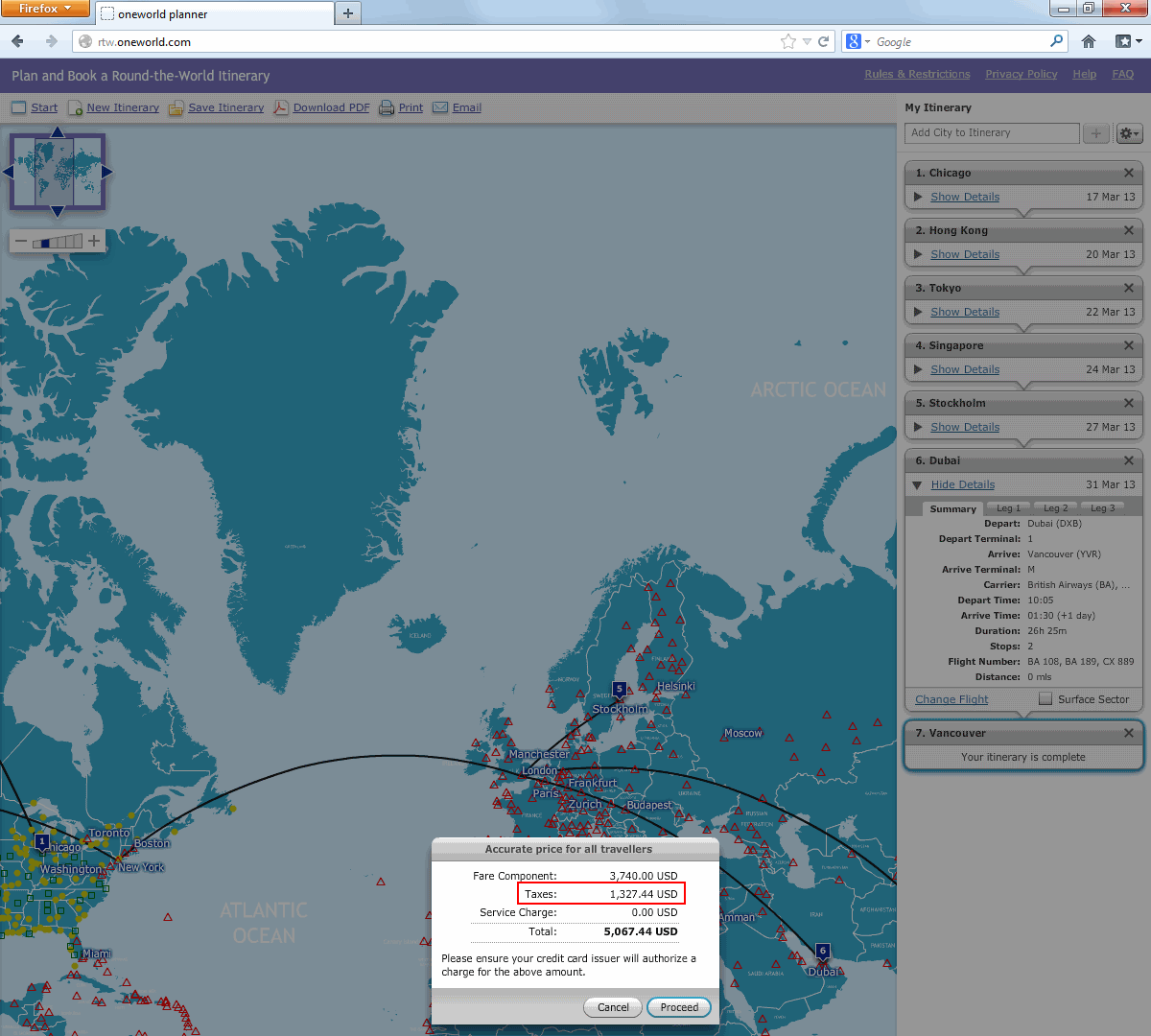Click the Firefox home button
Viewport: 1151px width, 1036px height.
coord(1089,41)
